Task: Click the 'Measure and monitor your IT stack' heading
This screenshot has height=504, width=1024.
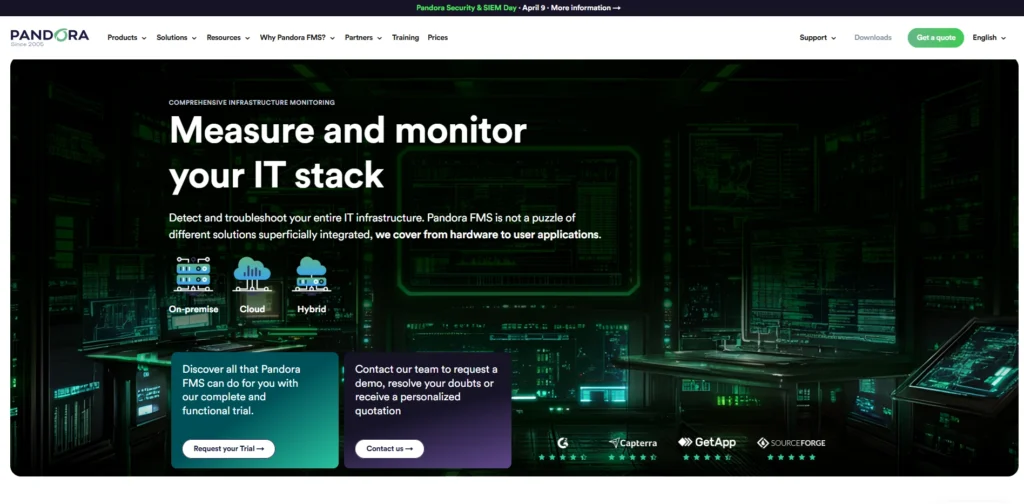Action: pyautogui.click(x=347, y=153)
